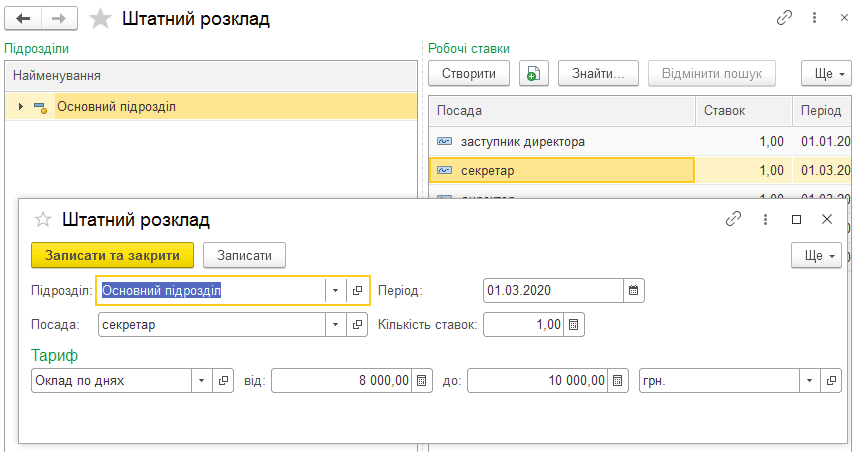Sort by Ставок column header
The image size is (859, 452).
point(744,111)
